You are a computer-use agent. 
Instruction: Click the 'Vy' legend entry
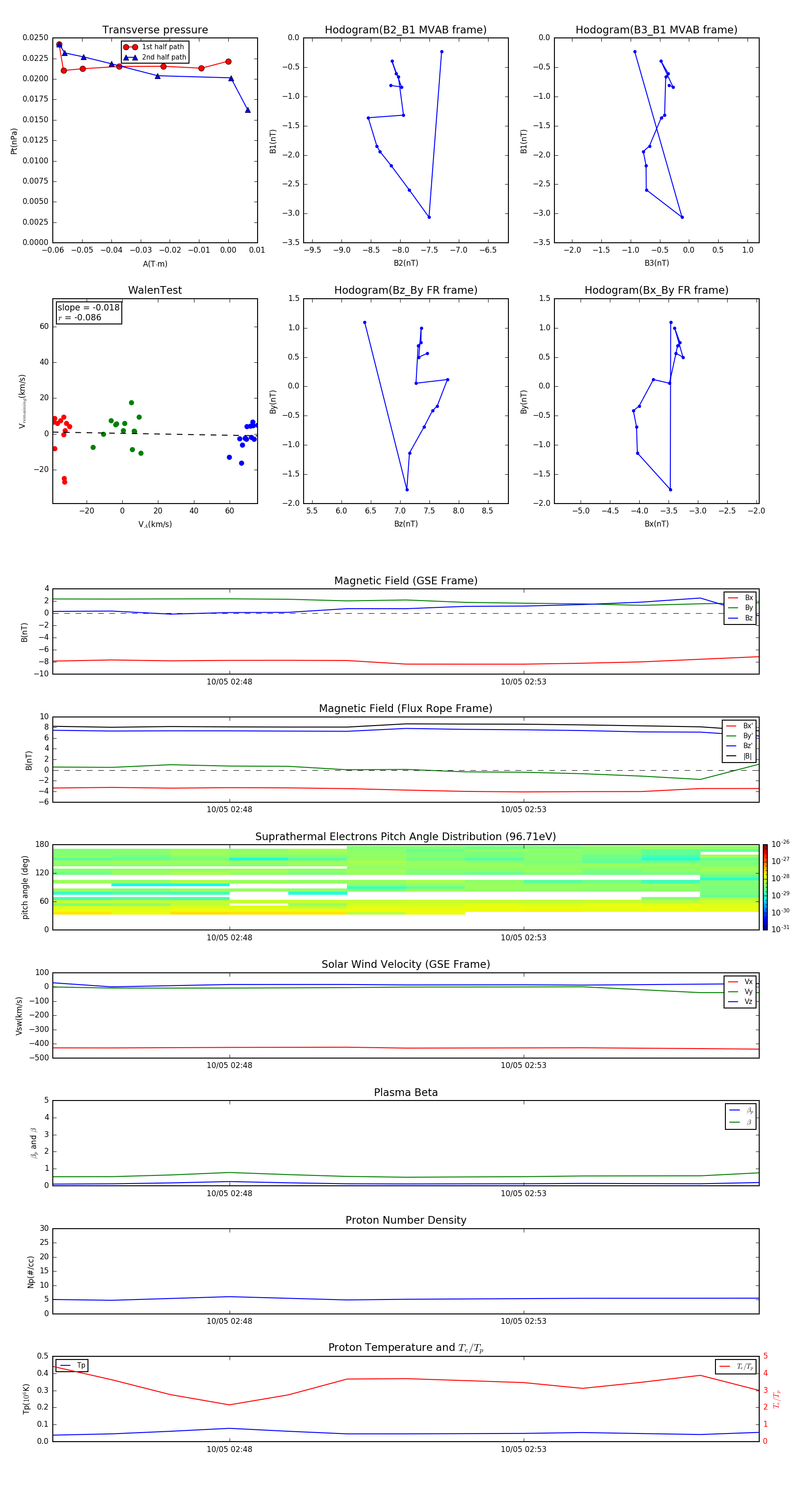pyautogui.click(x=740, y=991)
